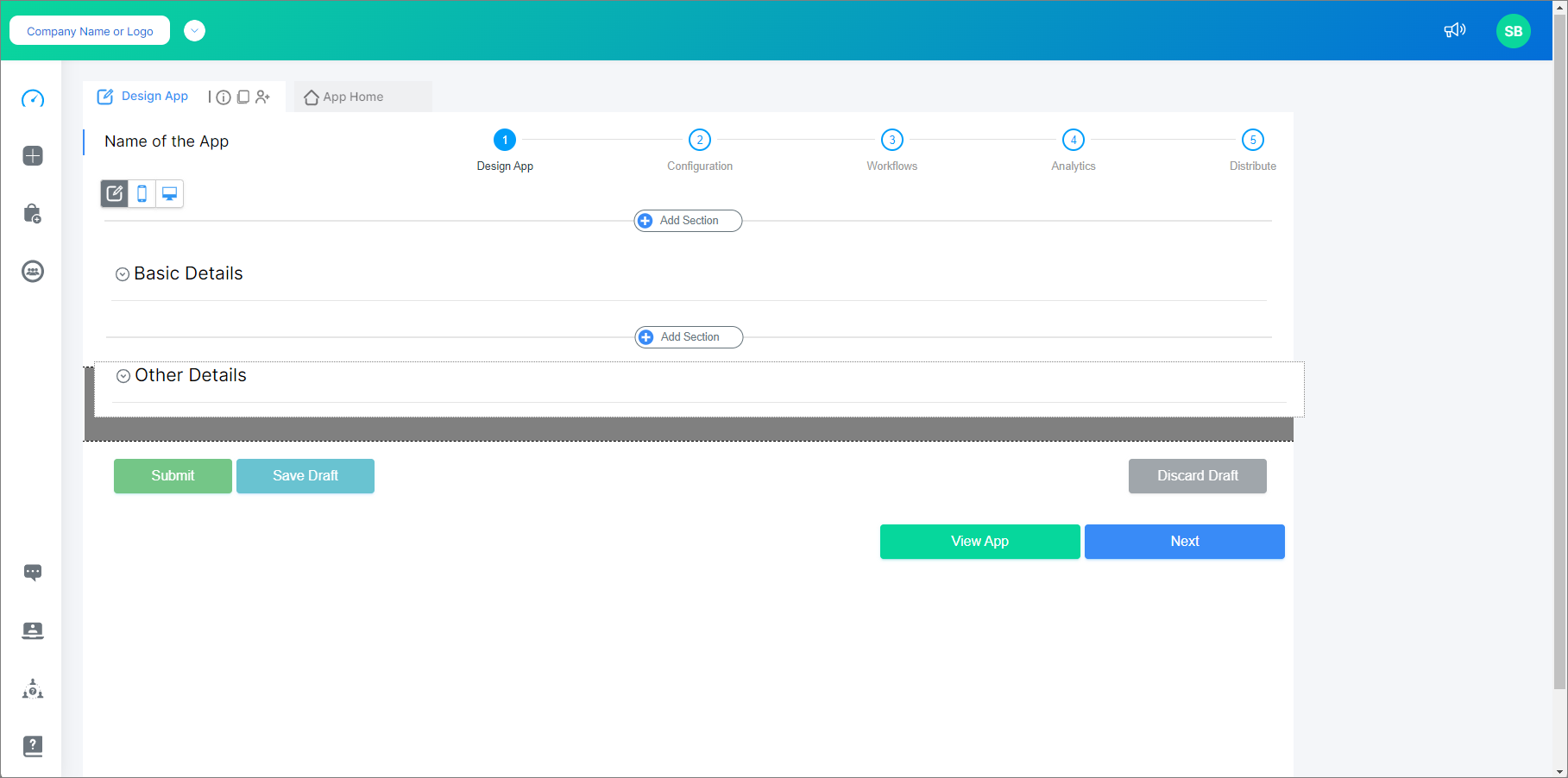Collapse the Basic Details section
The image size is (1568, 778).
(x=122, y=273)
